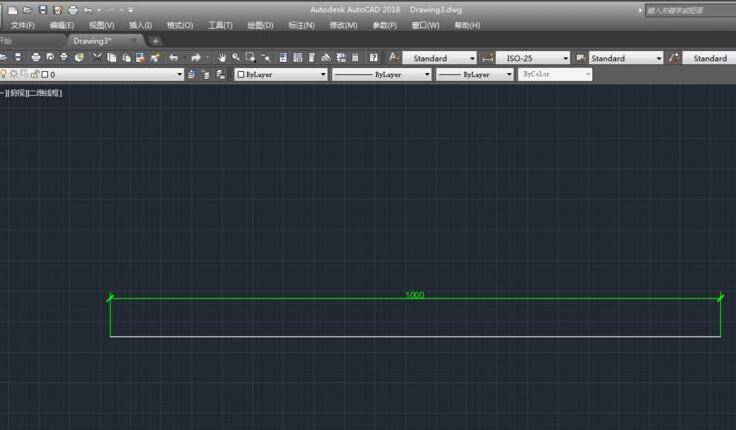The width and height of the screenshot is (736, 430).
Task: Open the layer 0 dropdown list
Action: (180, 74)
